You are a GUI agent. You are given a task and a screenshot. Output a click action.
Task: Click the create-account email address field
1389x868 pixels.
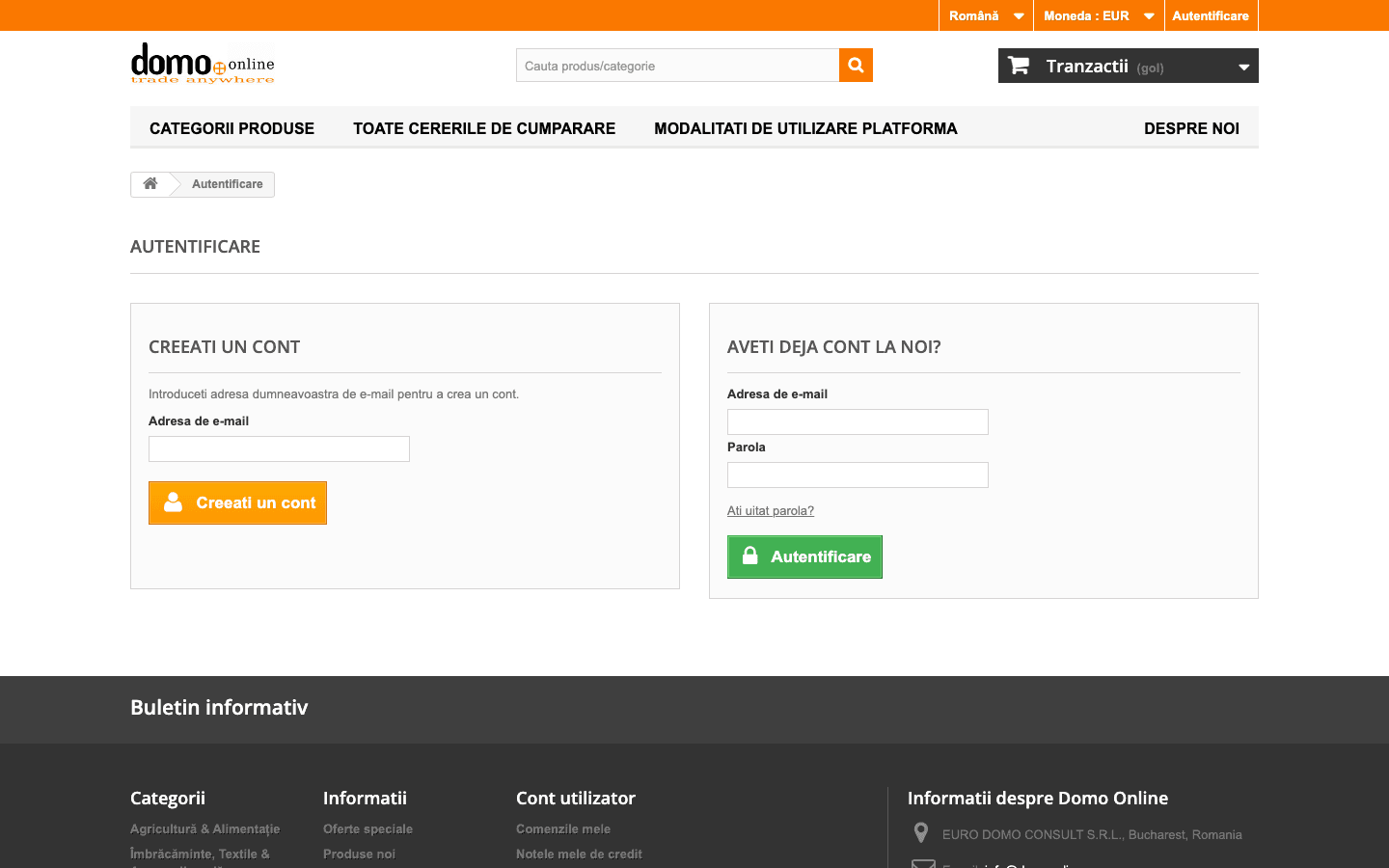tap(279, 448)
